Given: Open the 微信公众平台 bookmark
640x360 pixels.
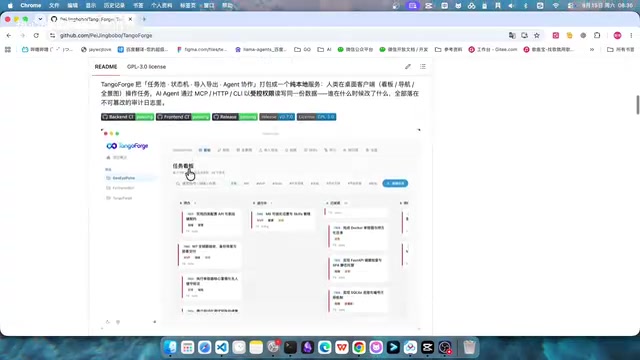Looking at the screenshot, I should click(355, 49).
